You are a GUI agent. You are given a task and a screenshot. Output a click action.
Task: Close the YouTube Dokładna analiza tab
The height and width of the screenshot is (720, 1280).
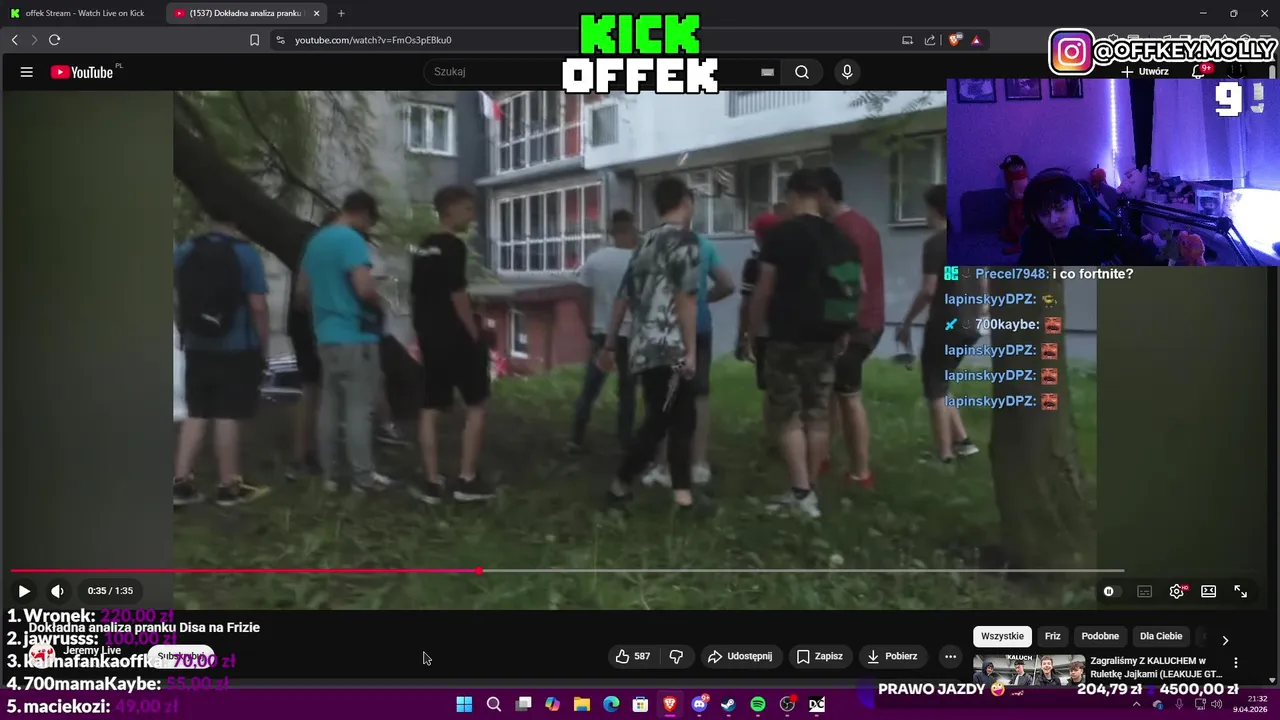pos(316,13)
